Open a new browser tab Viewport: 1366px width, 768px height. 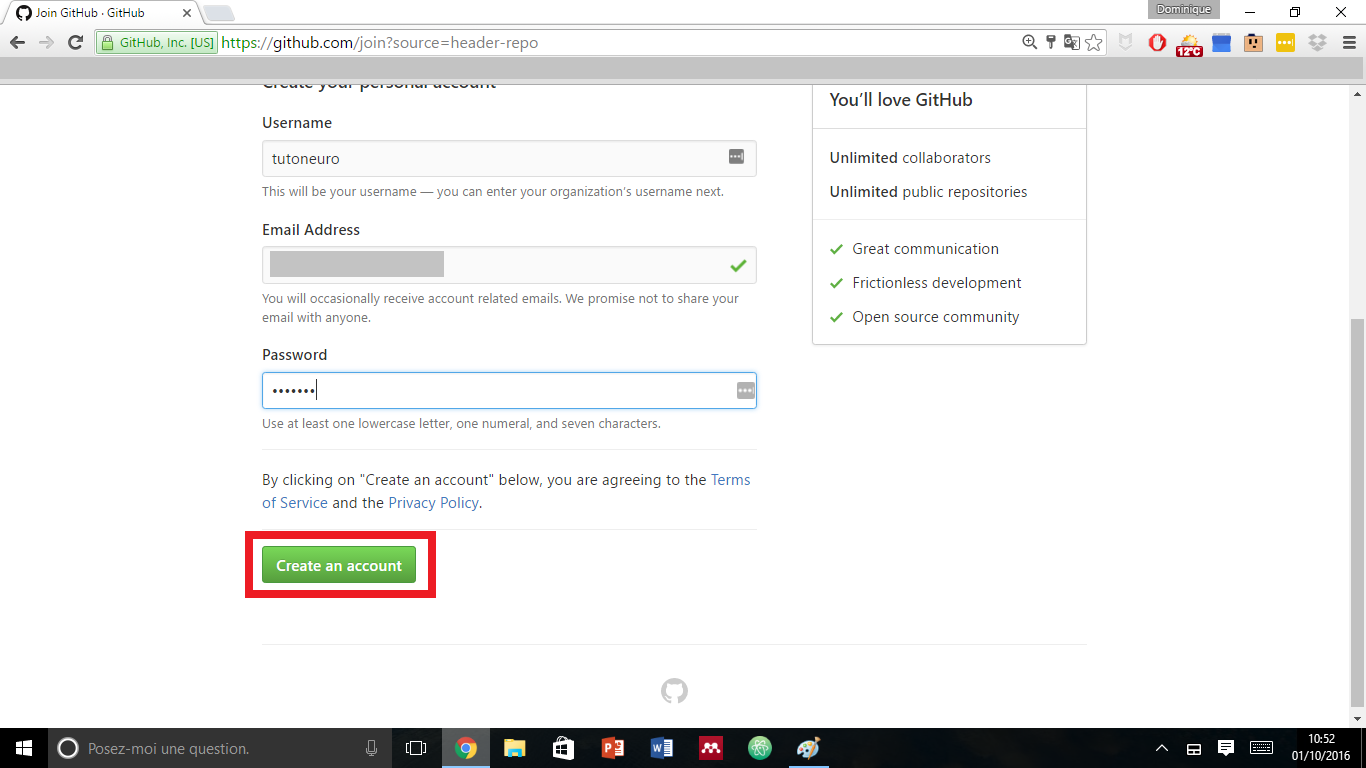click(x=218, y=13)
